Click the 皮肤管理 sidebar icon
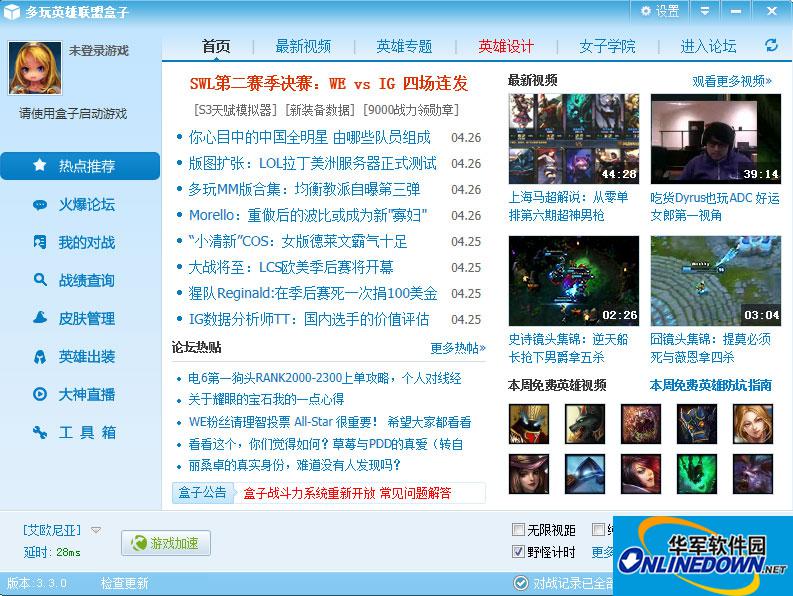793x596 pixels. coord(40,318)
